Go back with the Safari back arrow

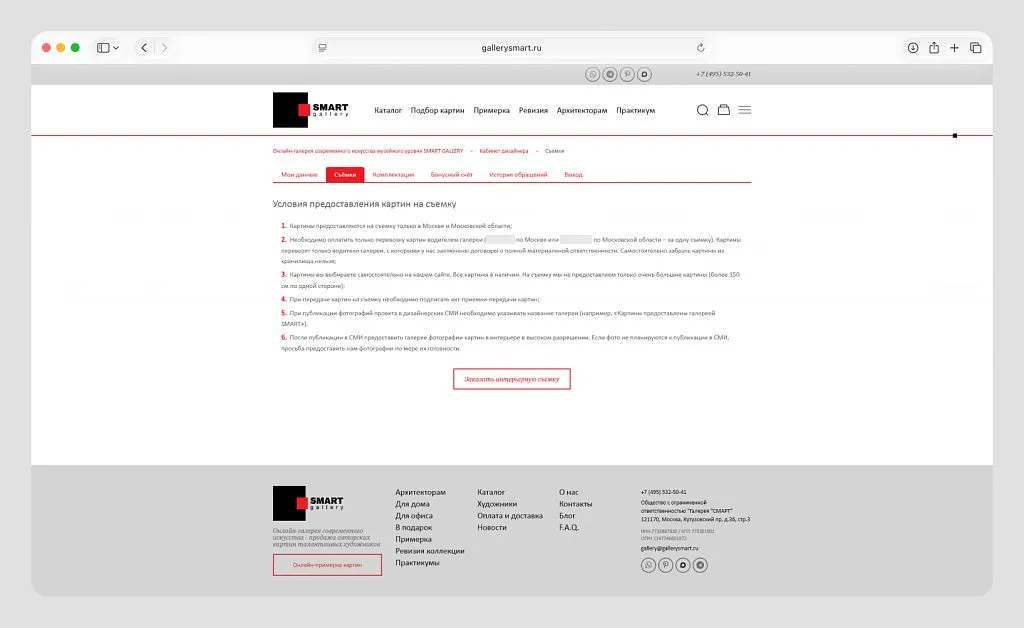tap(144, 48)
